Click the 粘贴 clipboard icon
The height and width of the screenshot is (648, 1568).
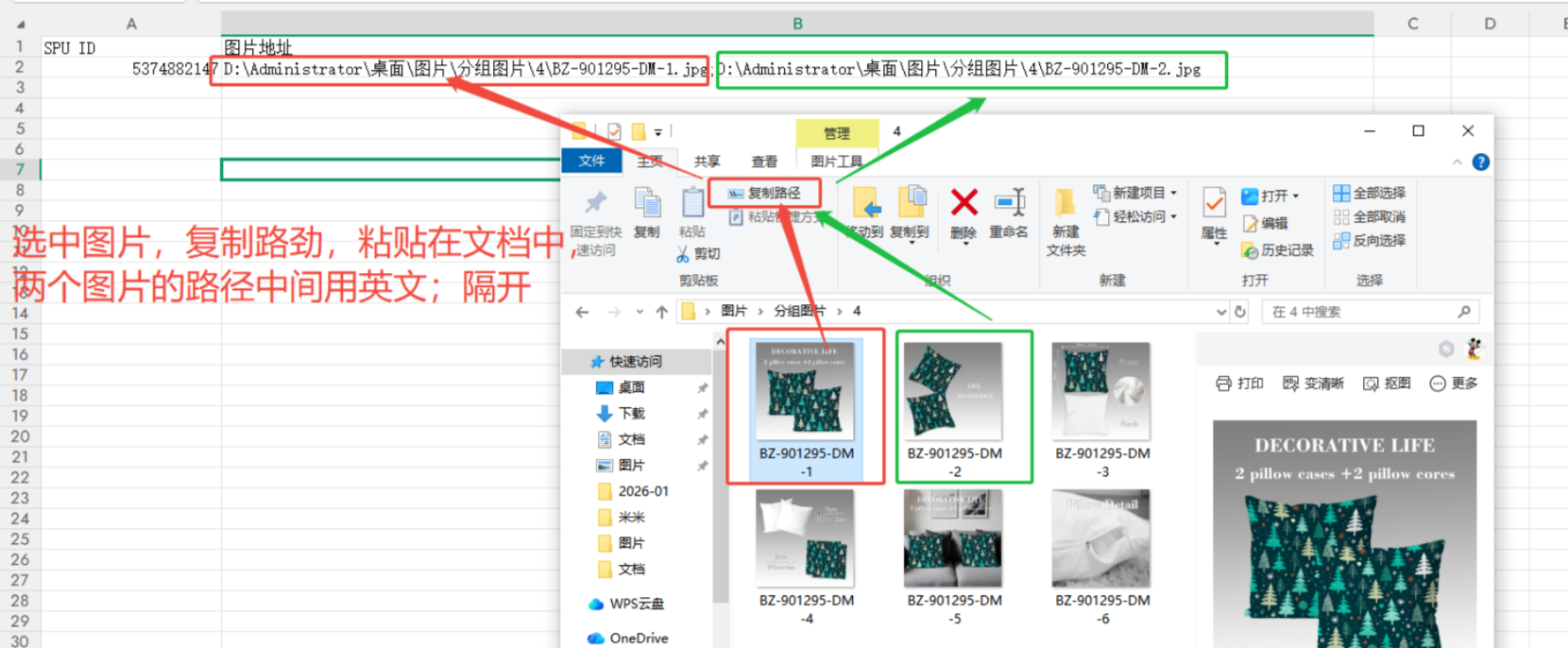coord(692,202)
